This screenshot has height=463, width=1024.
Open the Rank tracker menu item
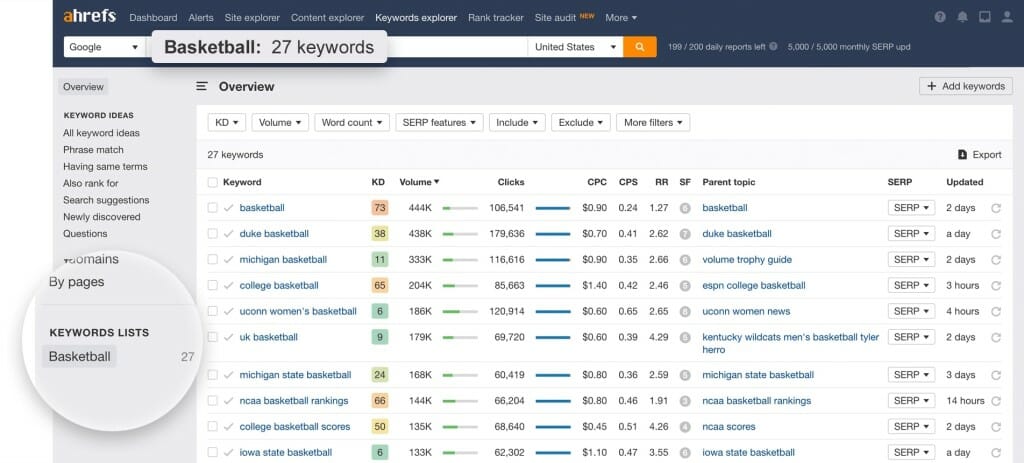pyautogui.click(x=496, y=17)
